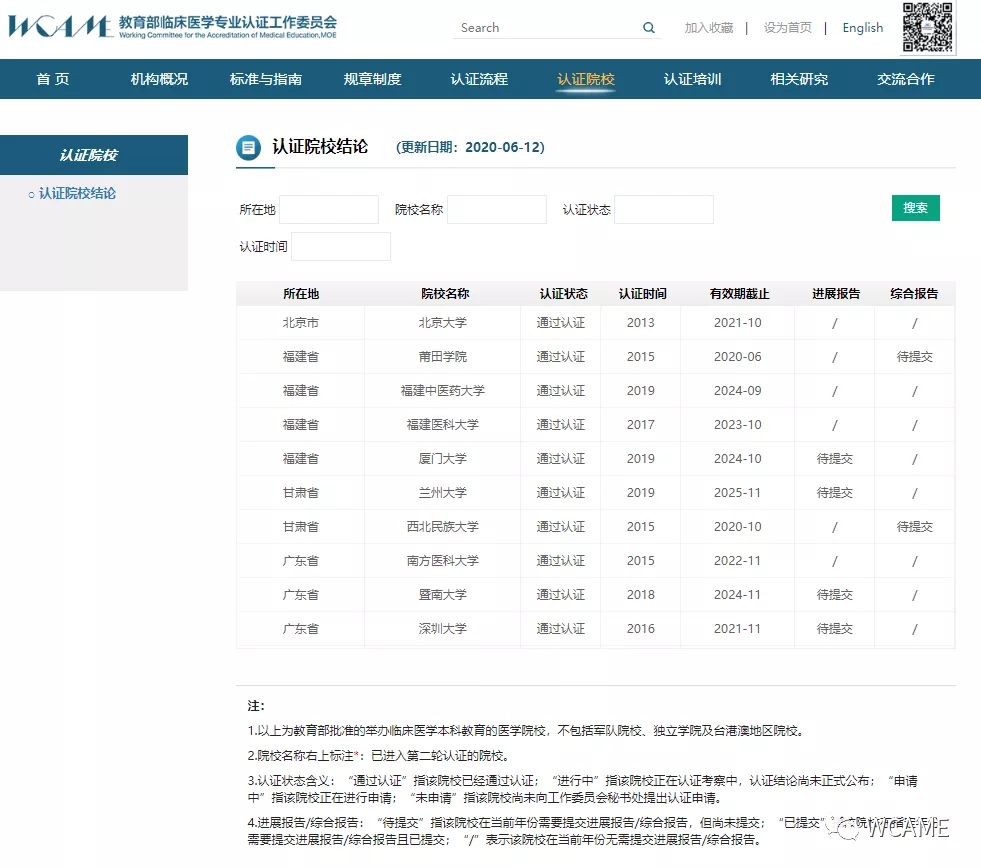Click the 更新日期 2020-06-12 text
981x868 pixels.
coord(470,148)
